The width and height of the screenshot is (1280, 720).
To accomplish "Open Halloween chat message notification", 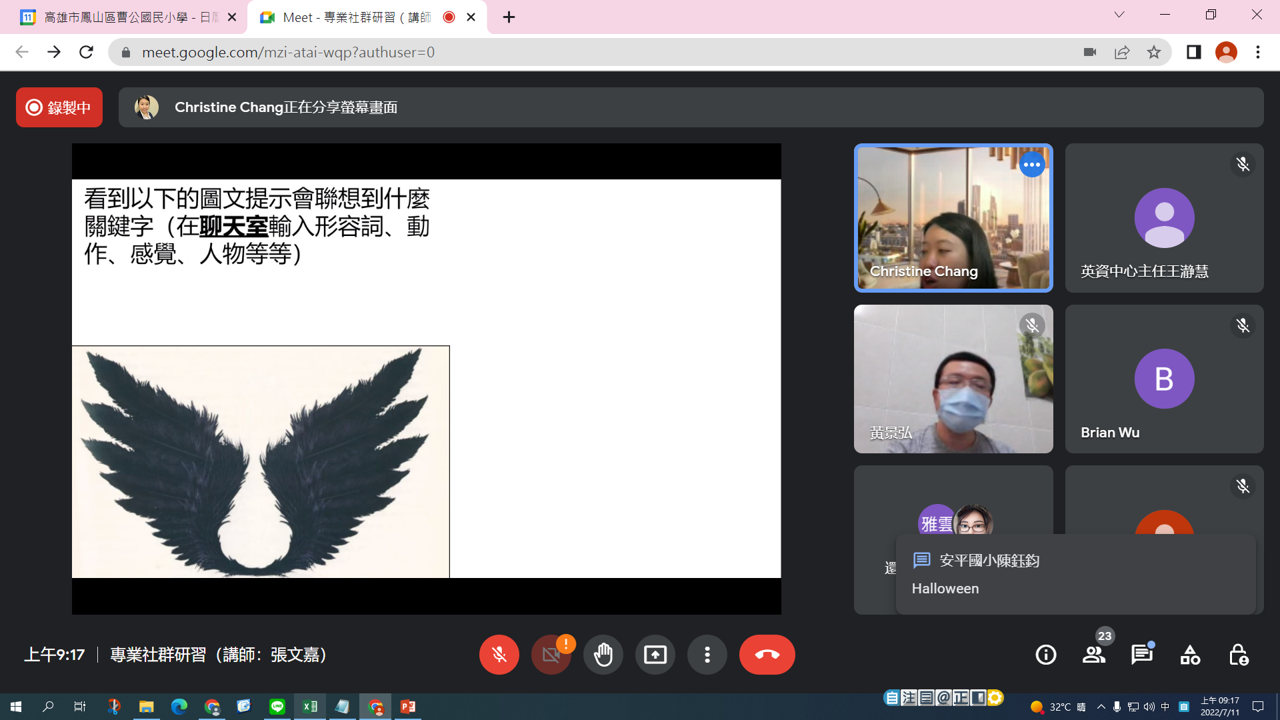I will (1076, 574).
